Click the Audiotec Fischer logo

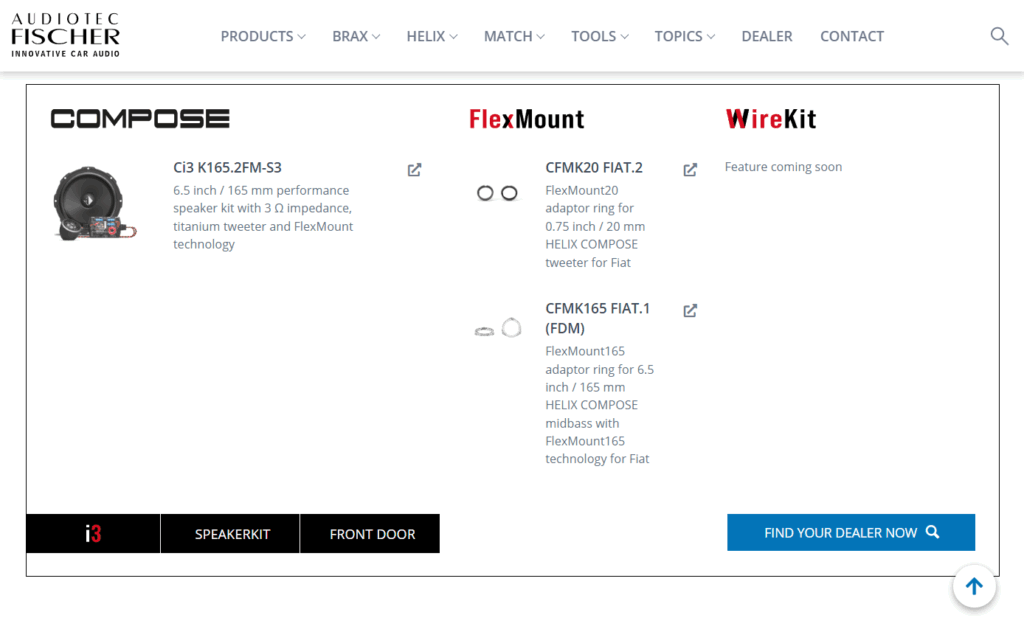point(65,35)
